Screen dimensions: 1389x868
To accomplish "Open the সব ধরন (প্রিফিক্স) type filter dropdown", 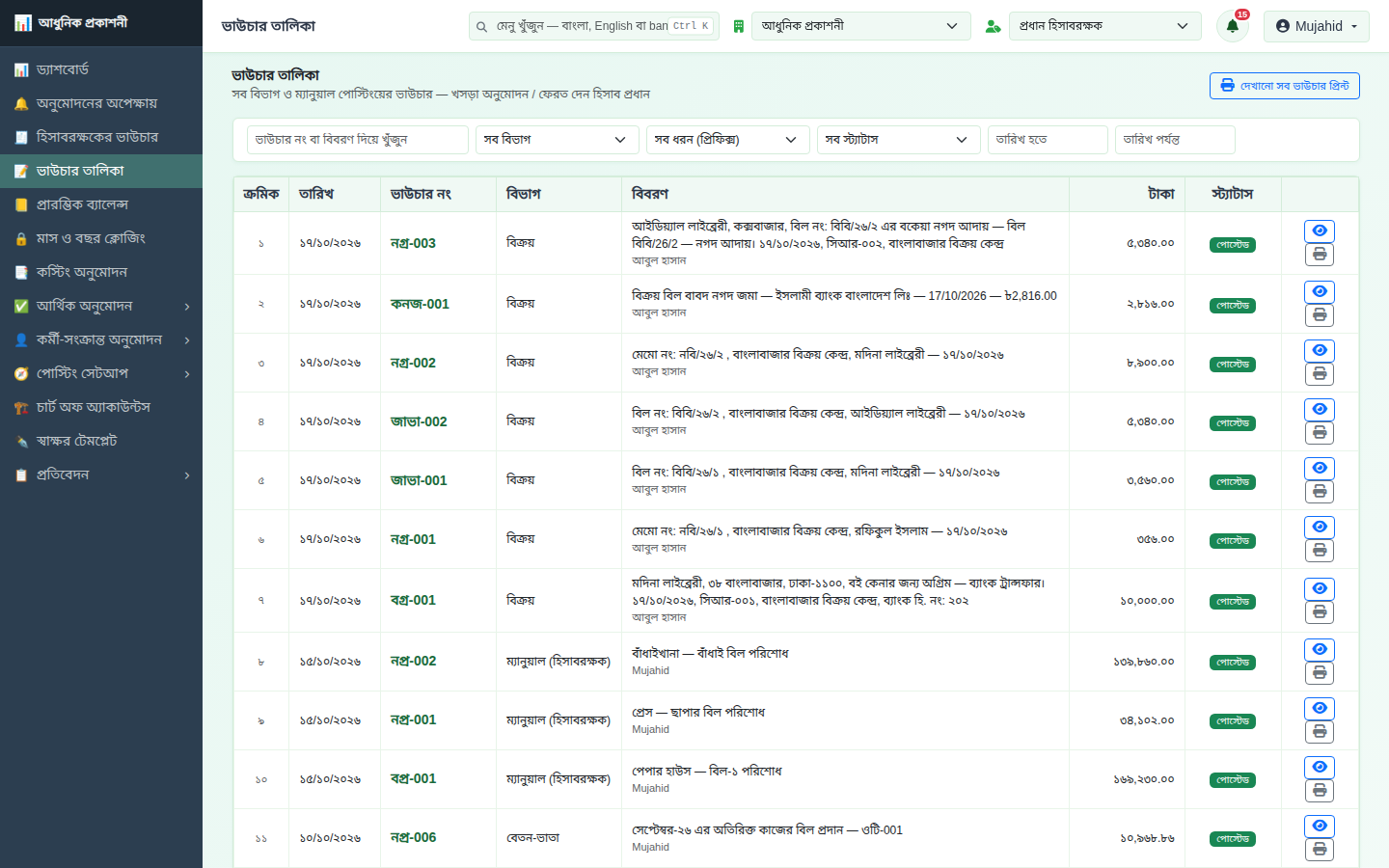I will (727, 140).
